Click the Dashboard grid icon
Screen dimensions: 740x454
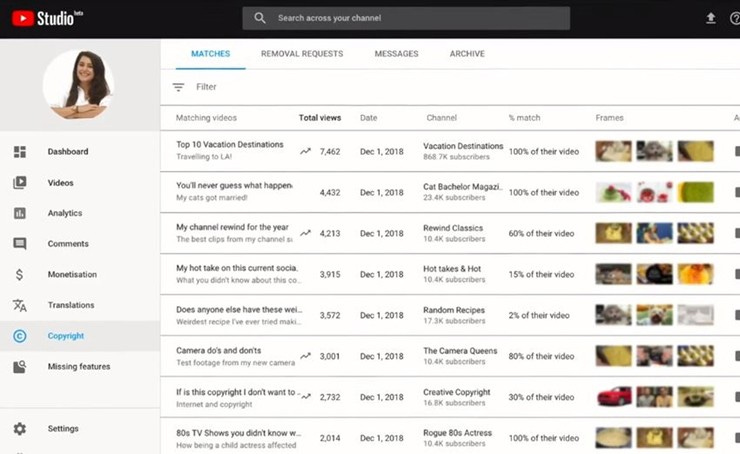20,151
